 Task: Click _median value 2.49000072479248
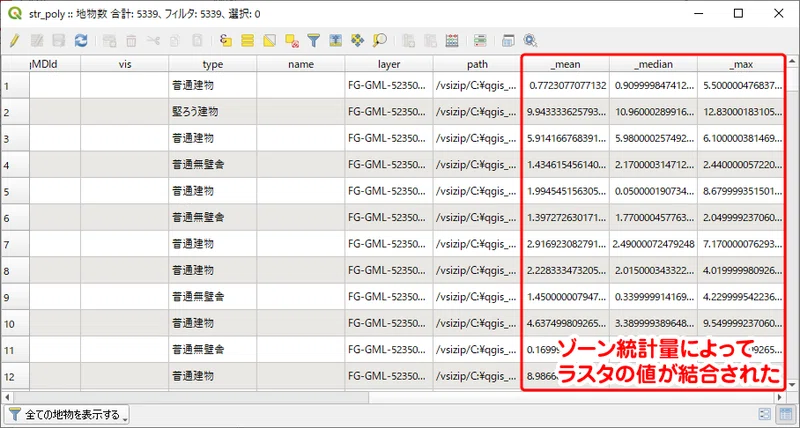pos(654,244)
